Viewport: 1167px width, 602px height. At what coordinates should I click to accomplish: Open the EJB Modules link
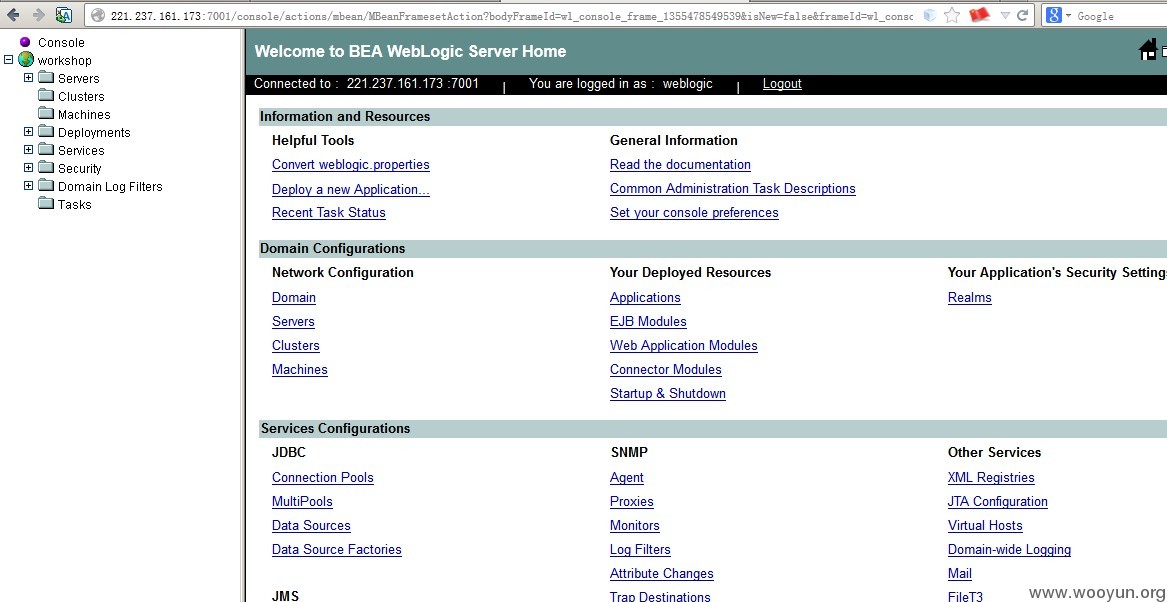pyautogui.click(x=648, y=321)
